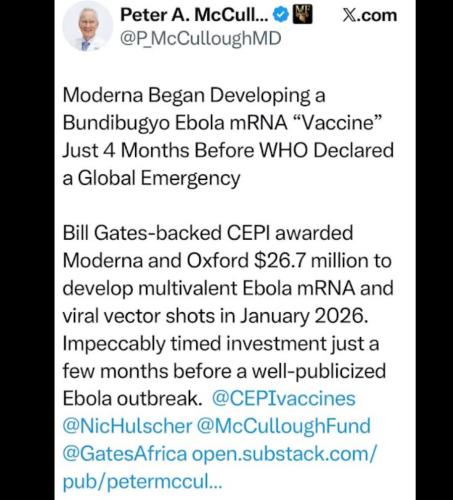Open the @NicHulscher mention
The height and width of the screenshot is (500, 453).
[127, 426]
